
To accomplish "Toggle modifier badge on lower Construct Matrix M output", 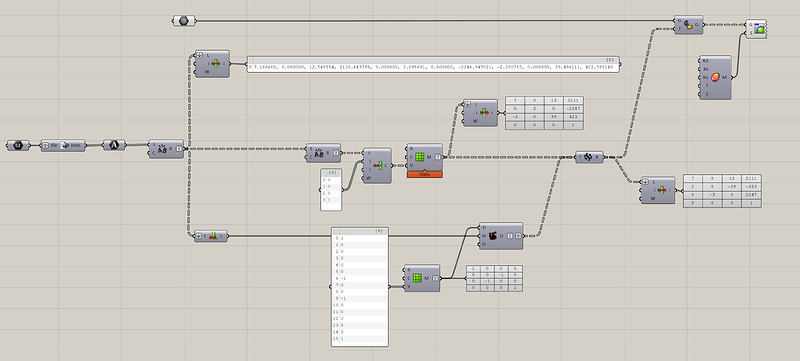I will (x=434, y=278).
